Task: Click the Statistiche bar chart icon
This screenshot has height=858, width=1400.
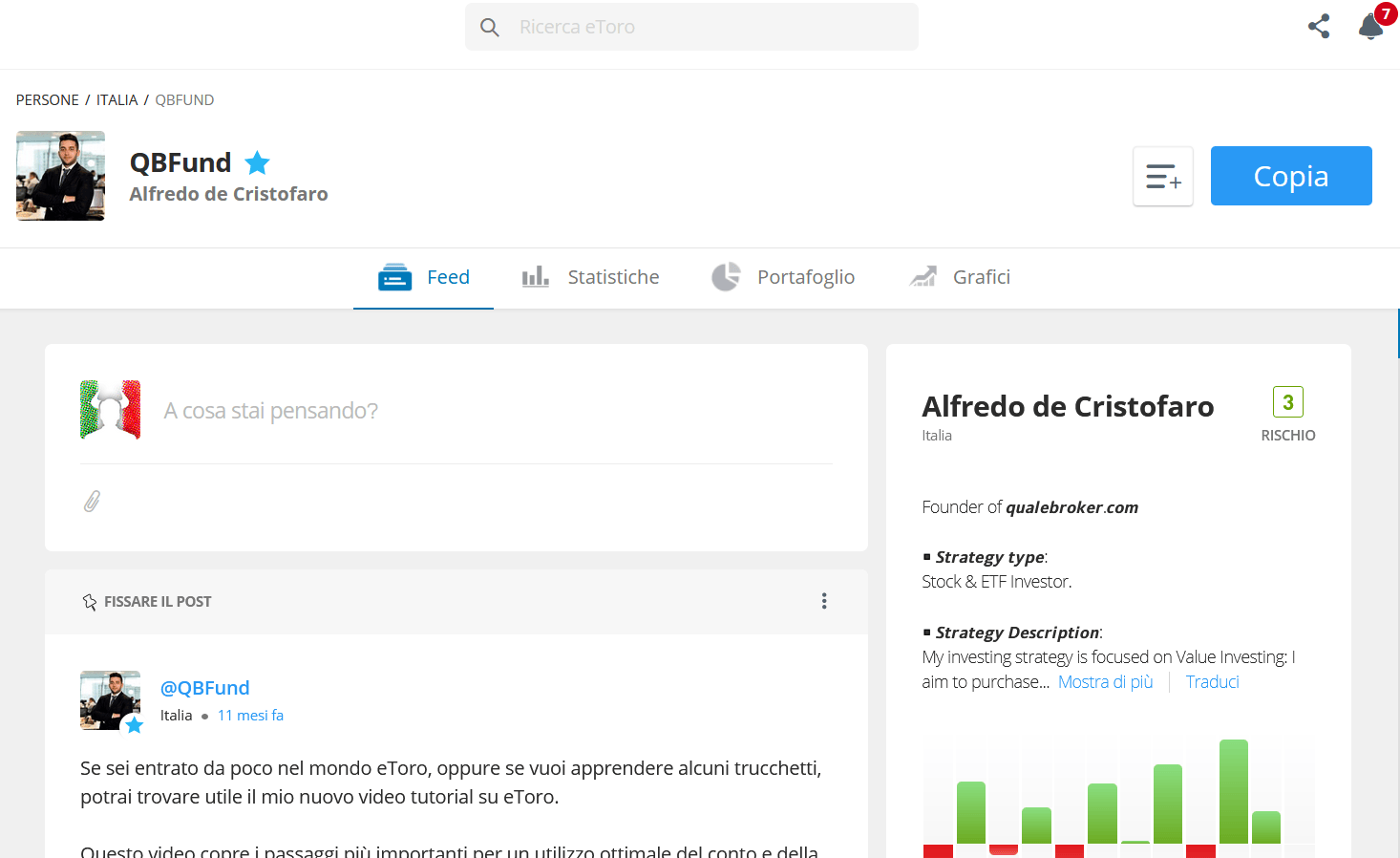Action: (536, 277)
